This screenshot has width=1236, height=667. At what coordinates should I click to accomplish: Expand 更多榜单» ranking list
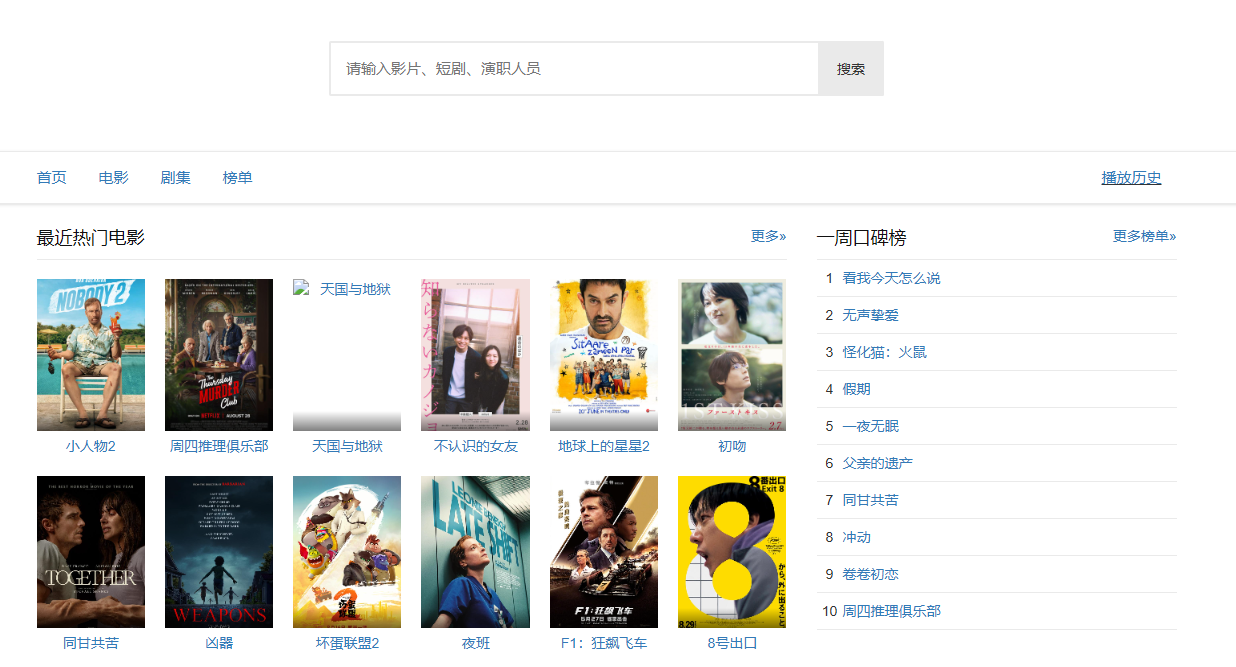(1144, 237)
